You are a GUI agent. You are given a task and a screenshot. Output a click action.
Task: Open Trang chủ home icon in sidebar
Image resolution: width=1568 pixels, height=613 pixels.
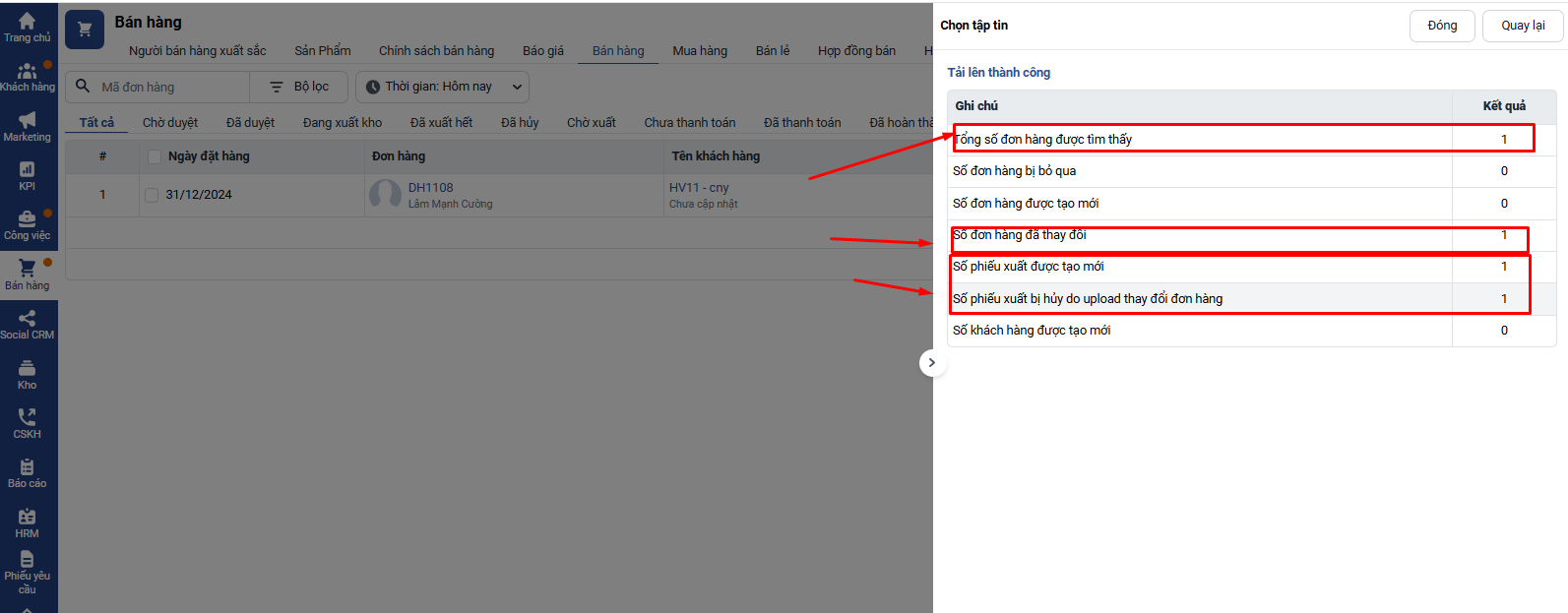point(27,21)
